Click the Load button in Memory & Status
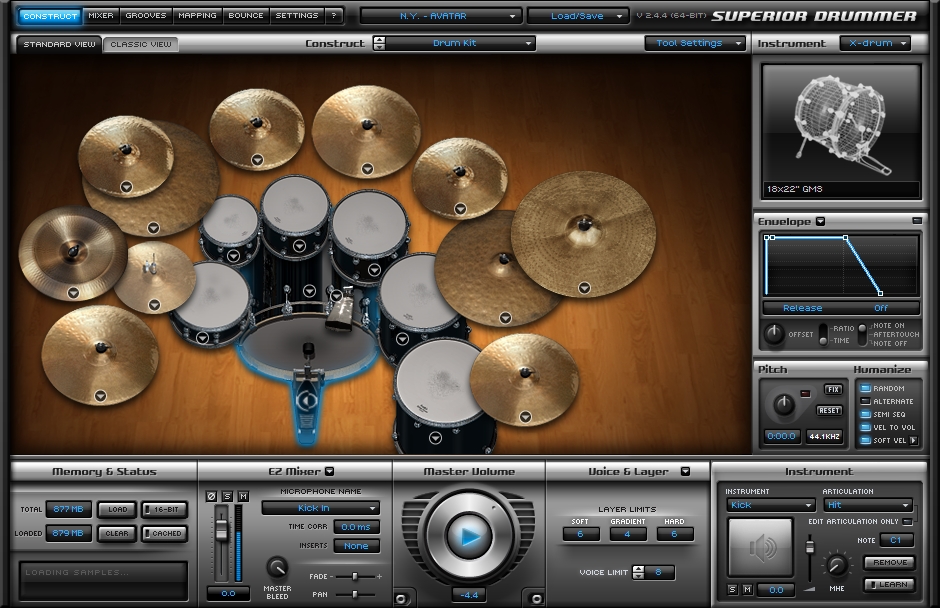The image size is (940, 608). (118, 510)
